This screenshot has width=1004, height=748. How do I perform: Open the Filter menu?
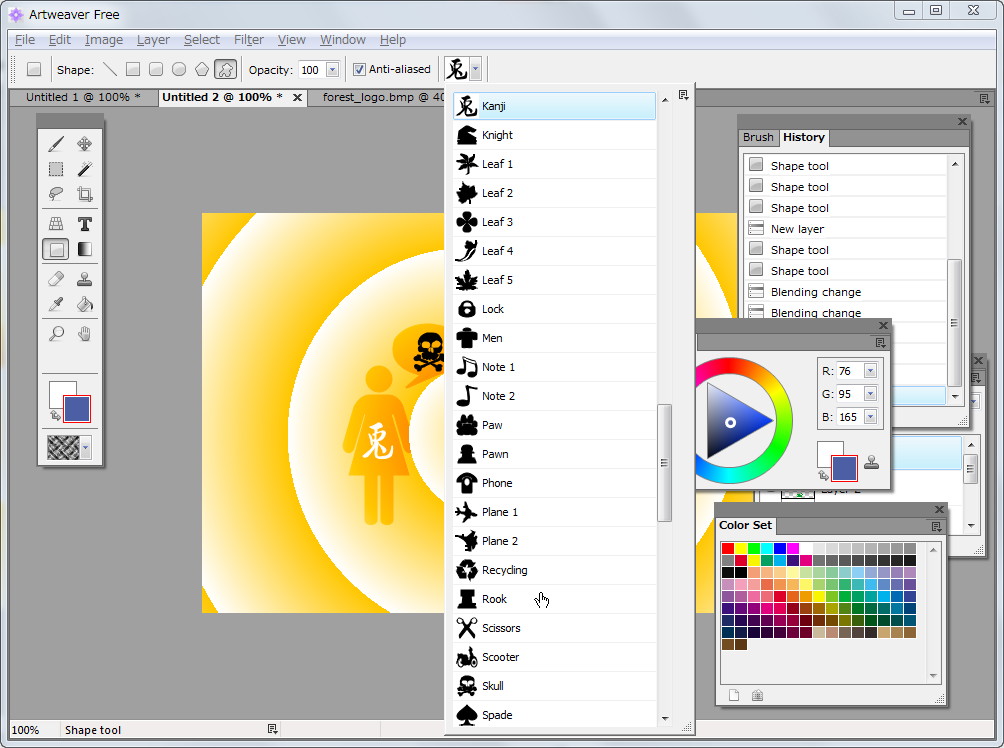coord(248,39)
